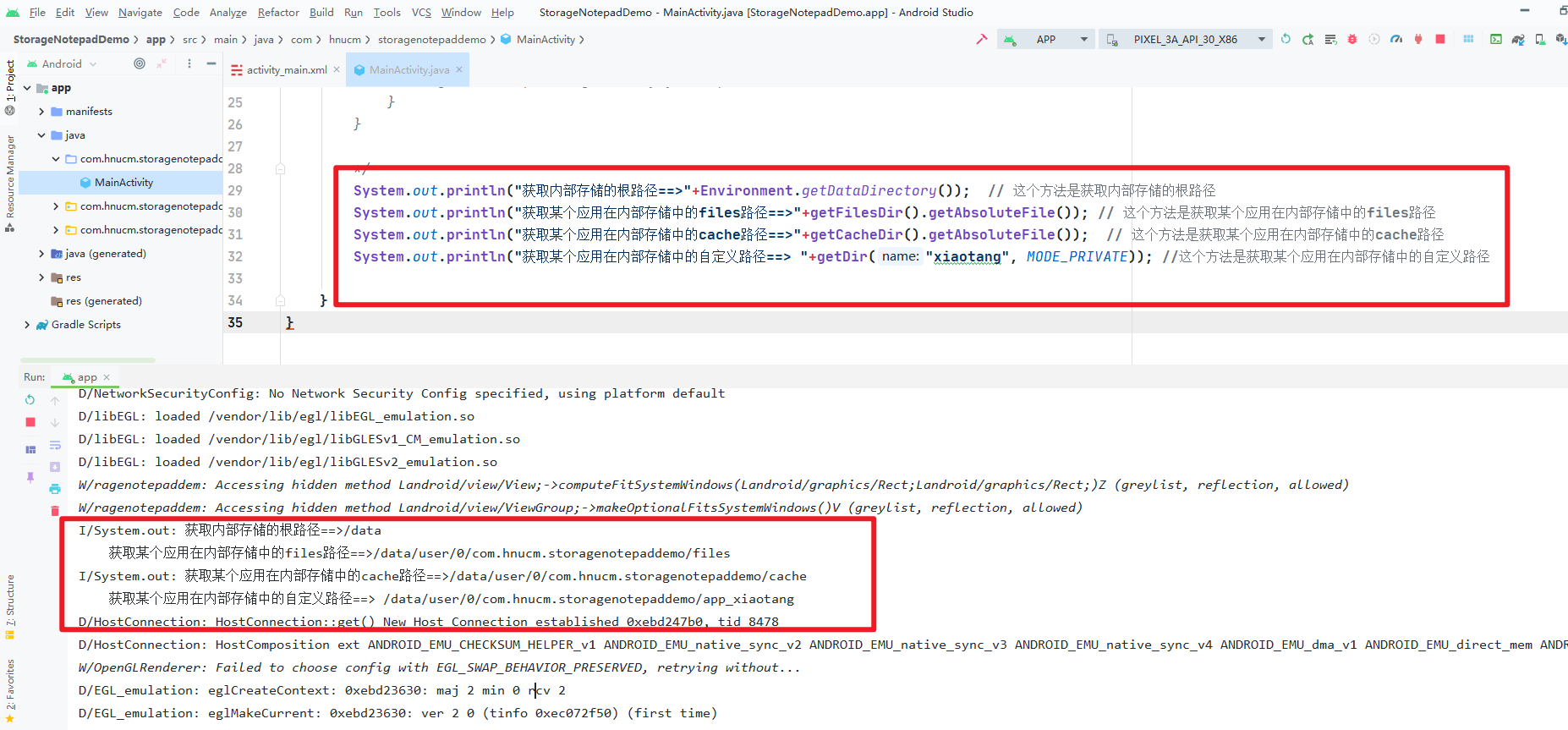Viewport: 1568px width, 730px height.
Task: Click the fold marker on line 28
Action: pos(280,169)
